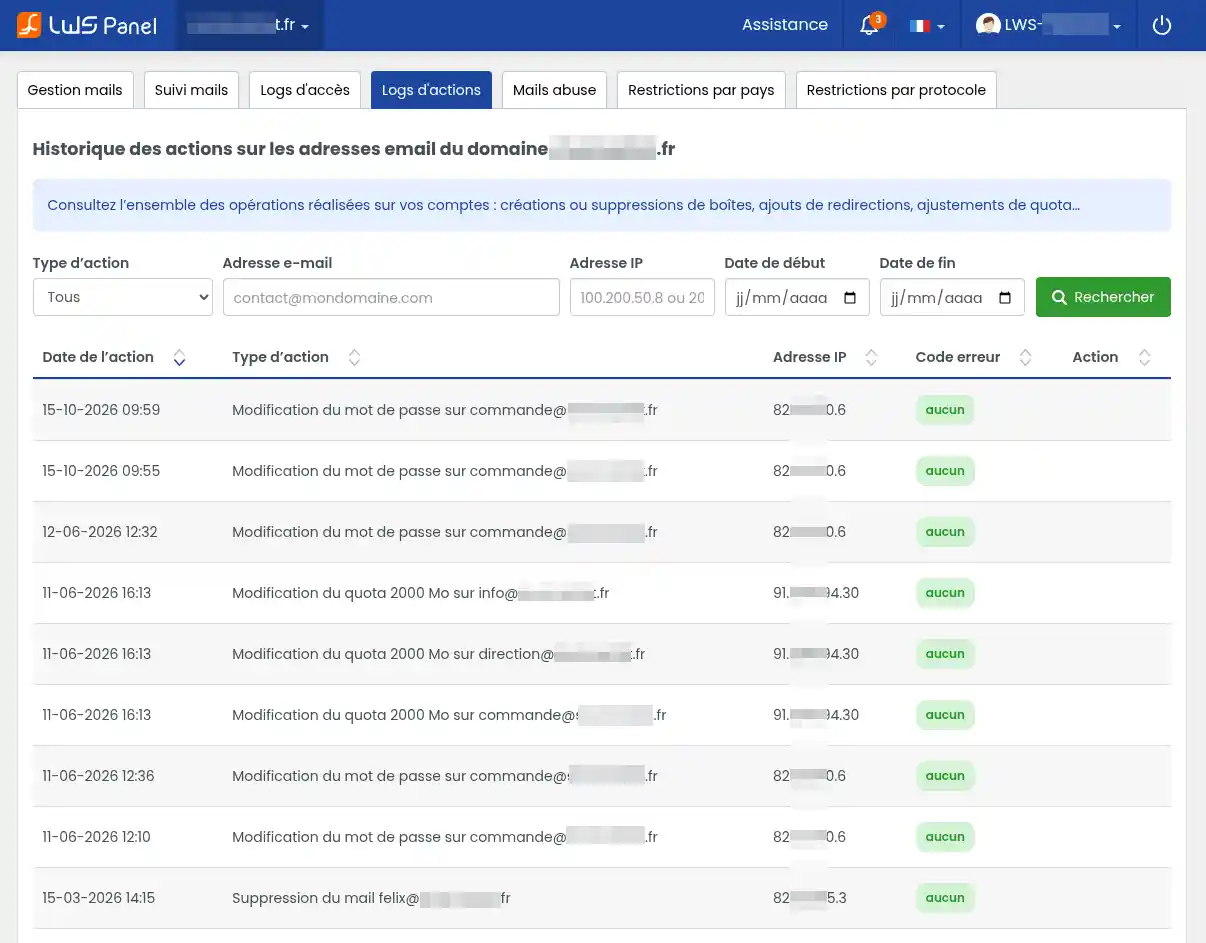Focus the Adresse e-mail input field
1206x943 pixels.
click(391, 297)
